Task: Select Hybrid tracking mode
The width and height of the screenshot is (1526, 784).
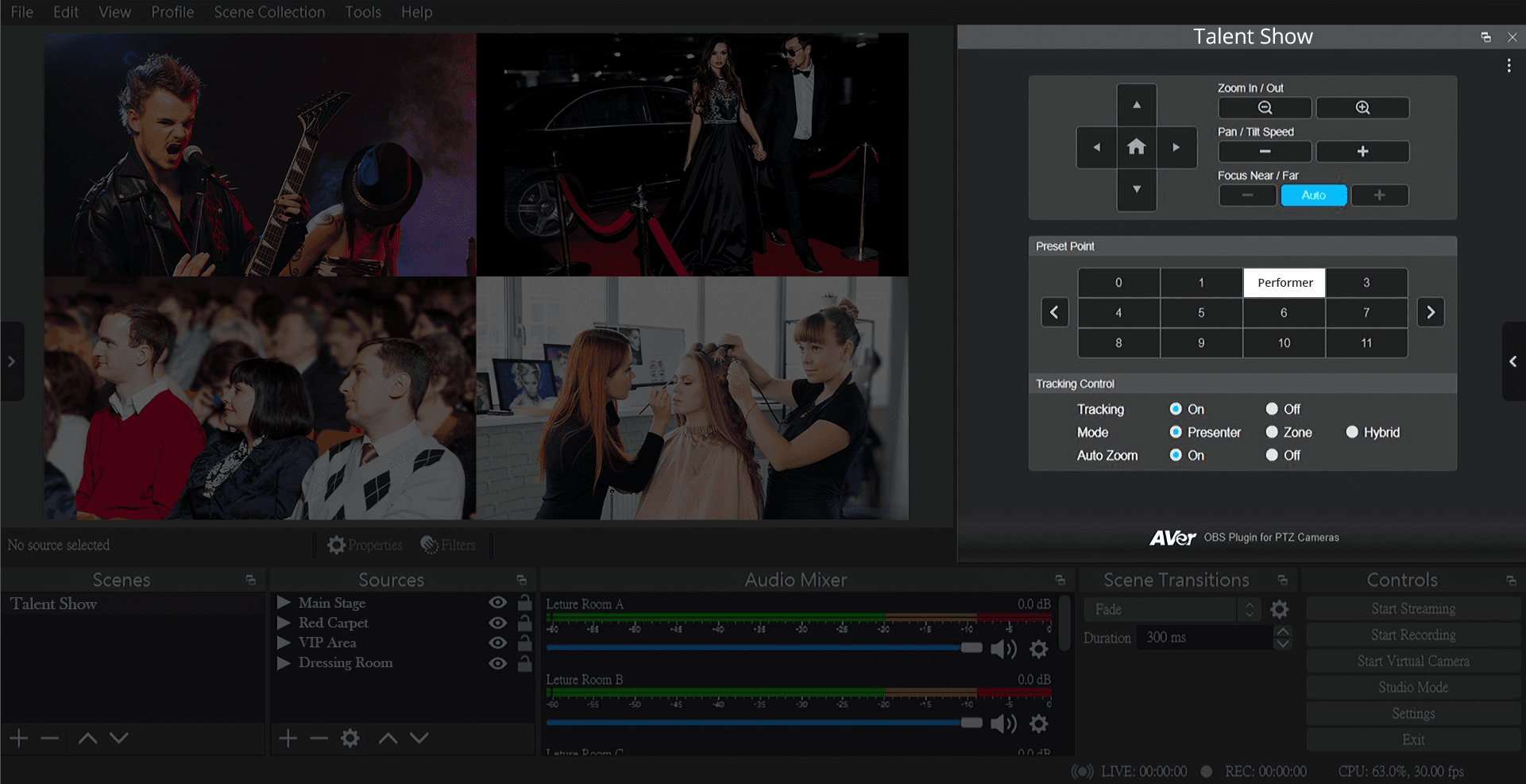Action: pyautogui.click(x=1352, y=432)
